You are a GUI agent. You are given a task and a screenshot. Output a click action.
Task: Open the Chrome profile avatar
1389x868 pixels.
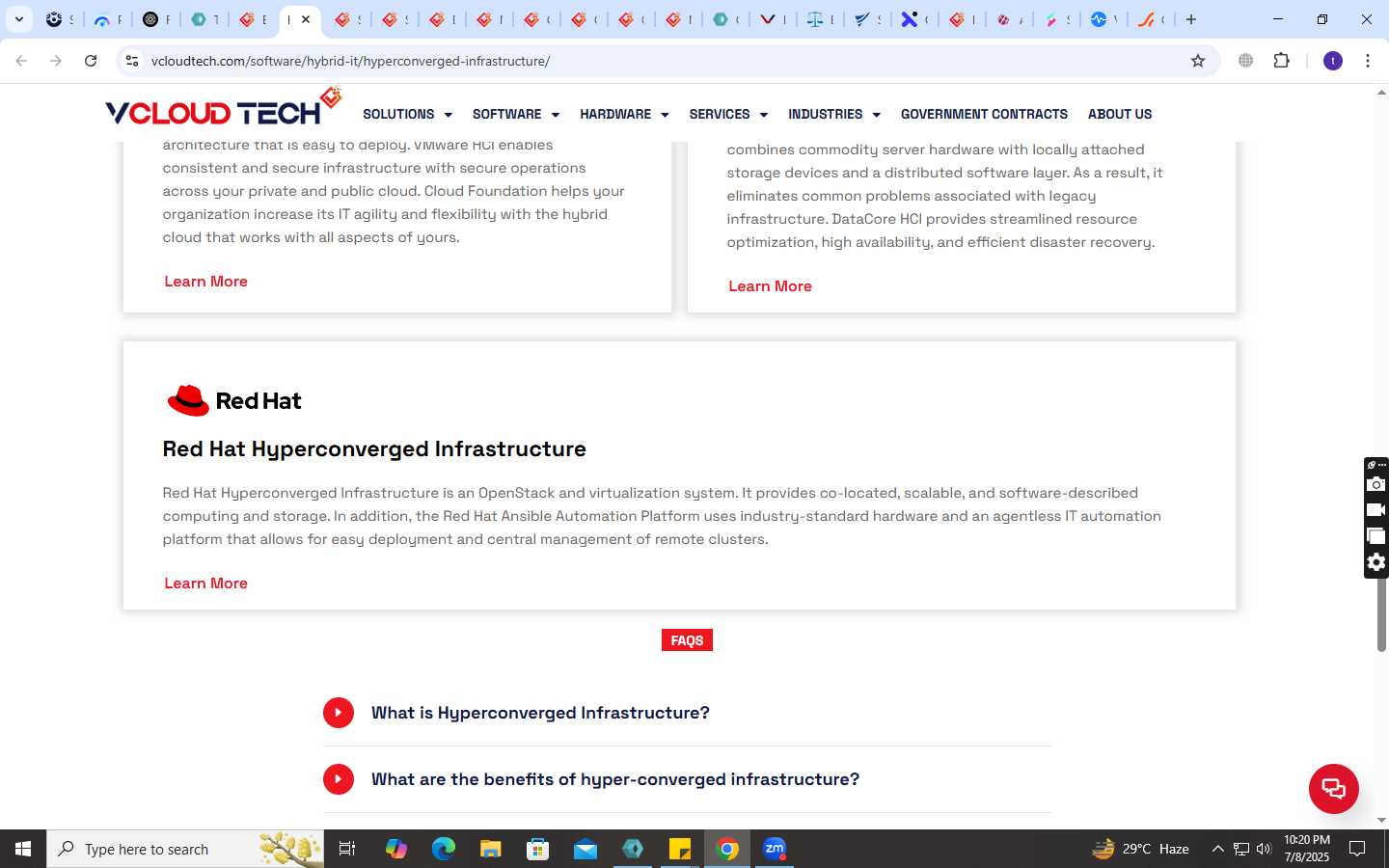pyautogui.click(x=1333, y=61)
